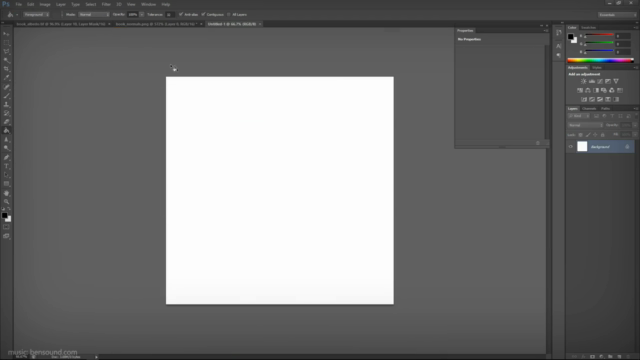640x360 pixels.
Task: Select the Zoom tool
Action: [x=7, y=202]
